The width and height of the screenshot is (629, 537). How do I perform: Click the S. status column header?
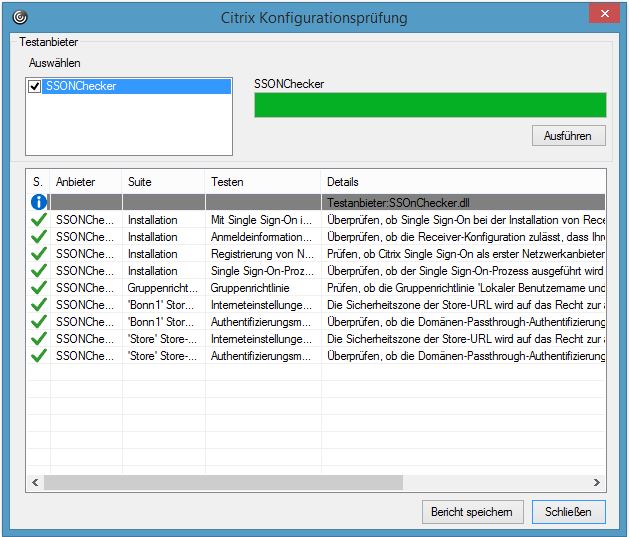pos(38,182)
